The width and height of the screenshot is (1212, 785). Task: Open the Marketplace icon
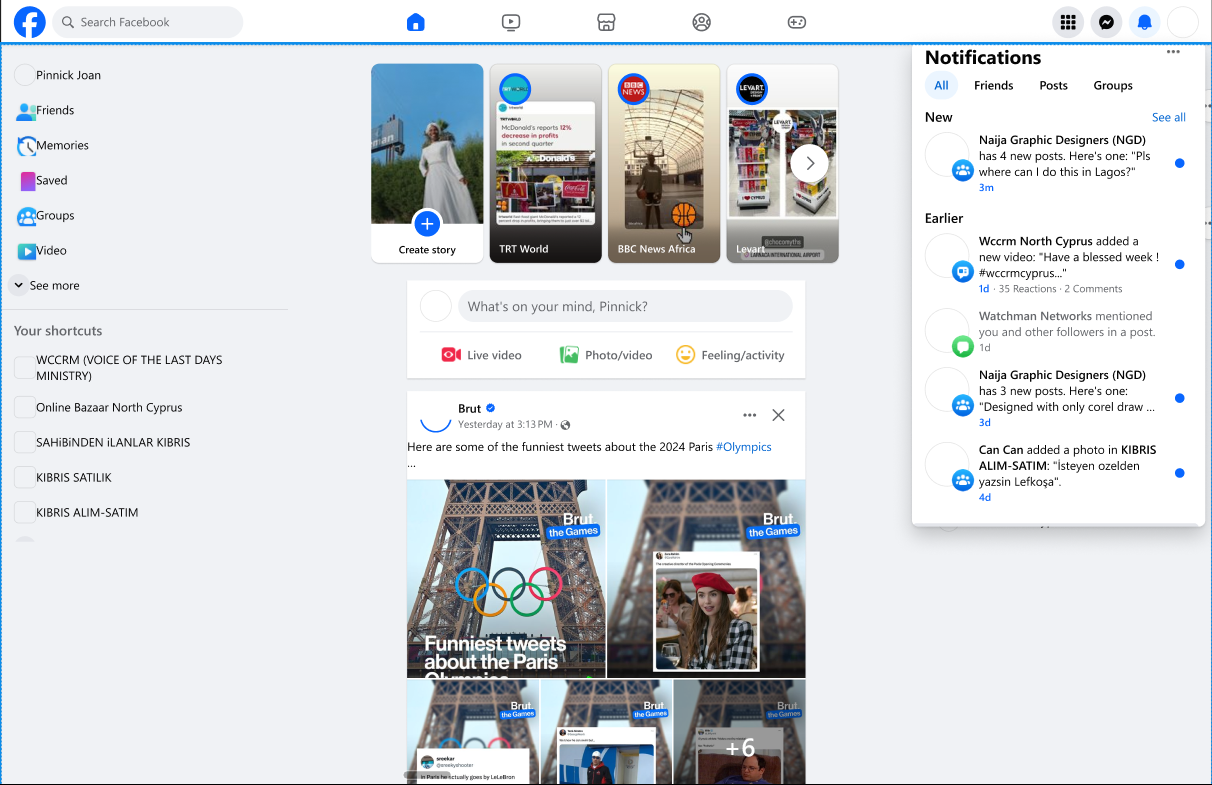coord(606,22)
